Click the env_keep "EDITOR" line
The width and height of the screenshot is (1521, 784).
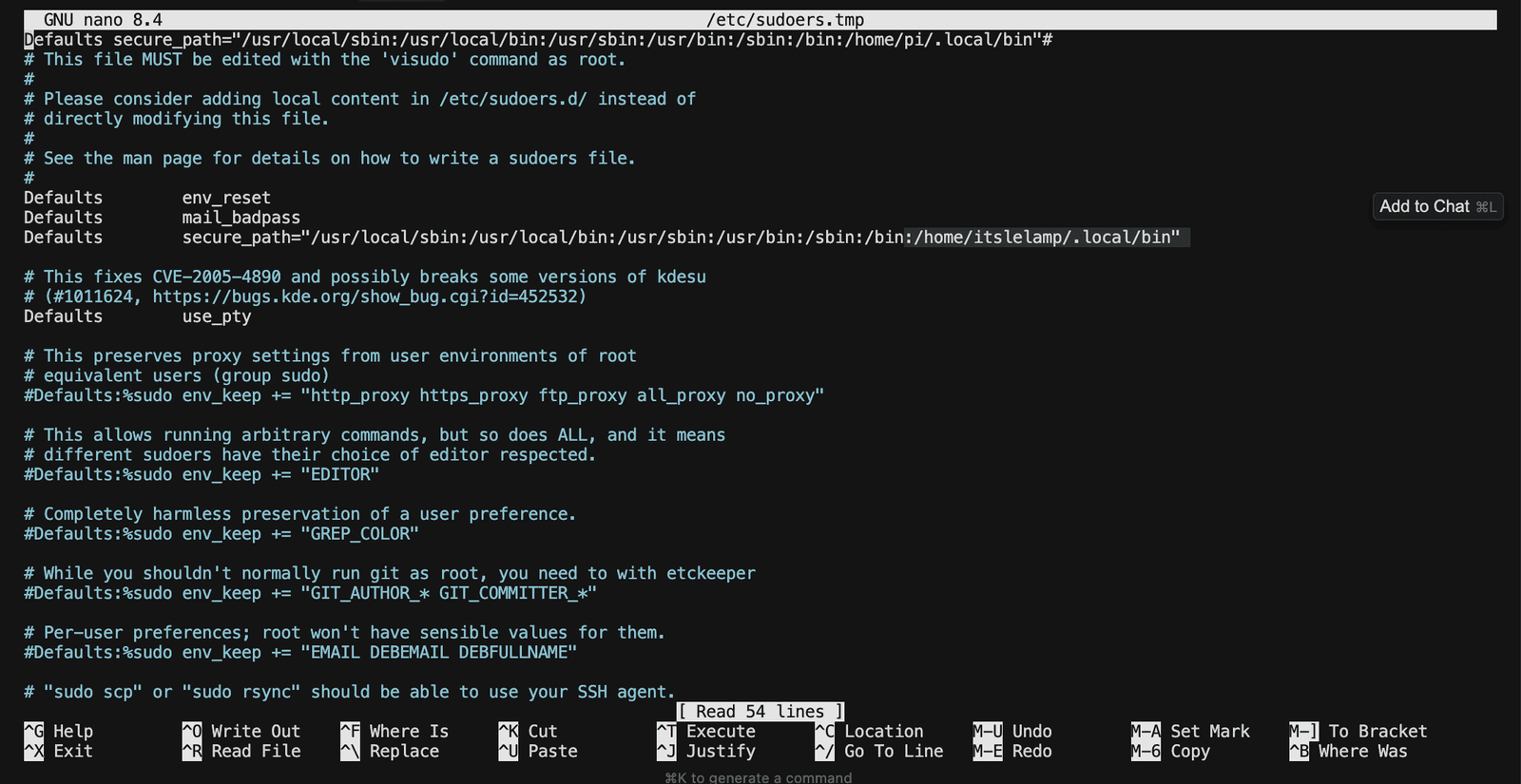click(202, 474)
